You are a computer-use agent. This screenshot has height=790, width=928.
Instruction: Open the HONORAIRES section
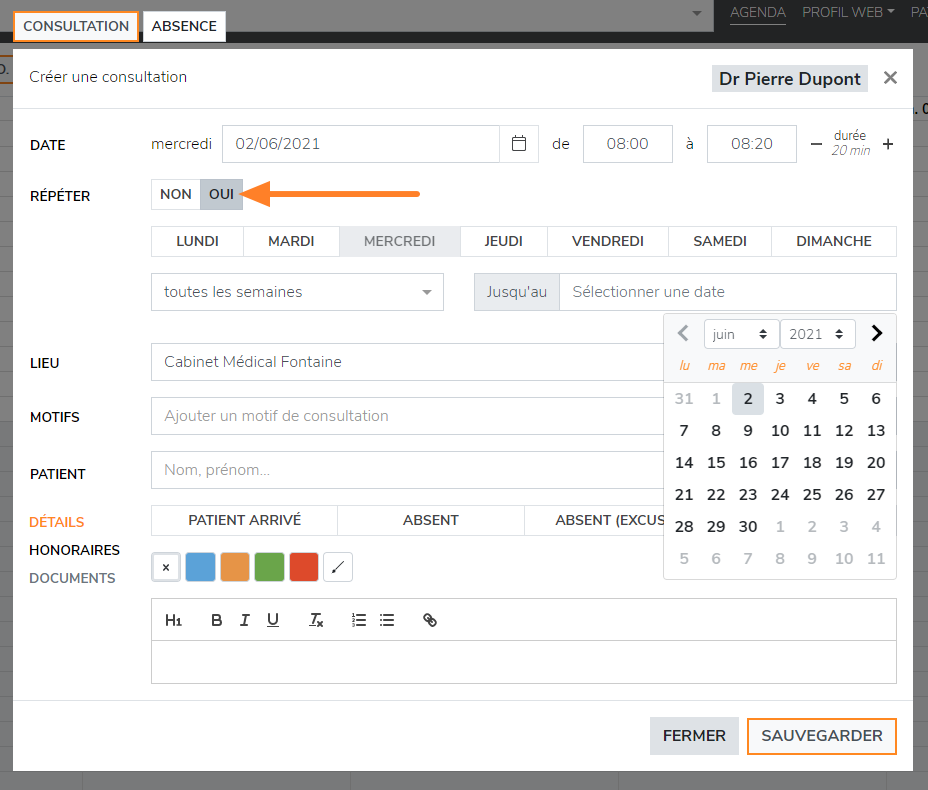tap(74, 550)
